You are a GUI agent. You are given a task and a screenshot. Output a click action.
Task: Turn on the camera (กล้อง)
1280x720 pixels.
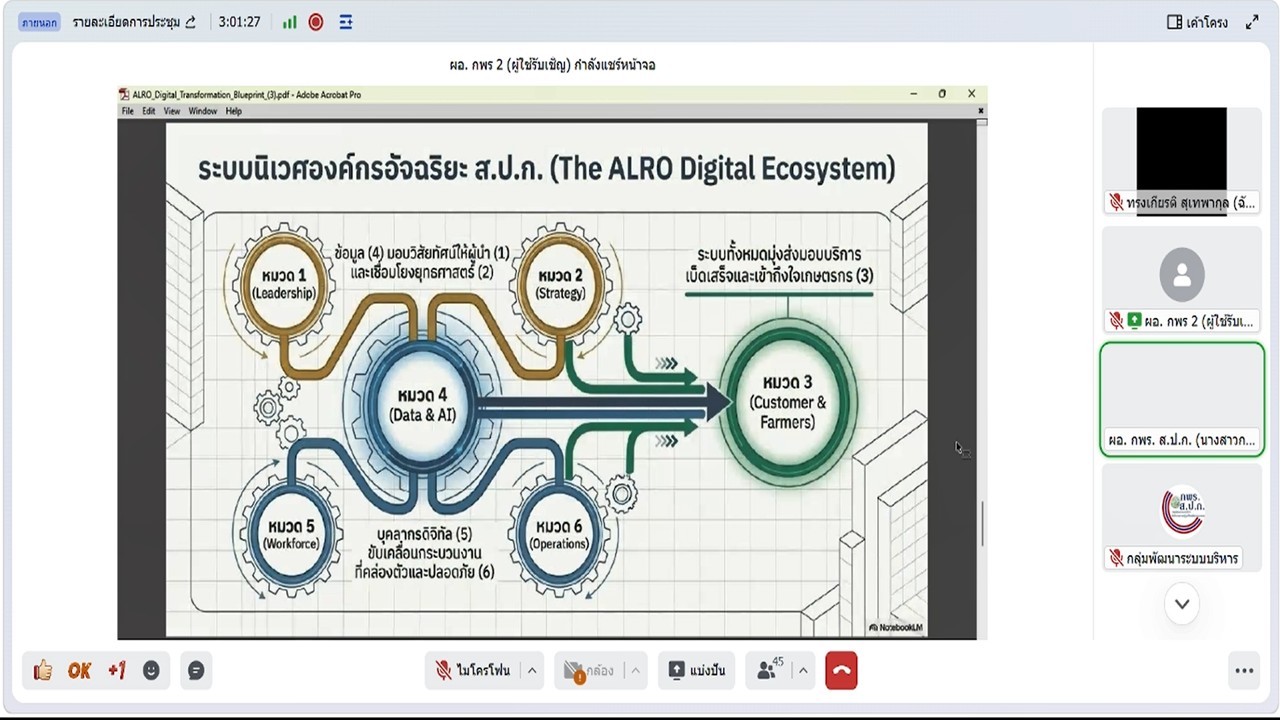589,670
